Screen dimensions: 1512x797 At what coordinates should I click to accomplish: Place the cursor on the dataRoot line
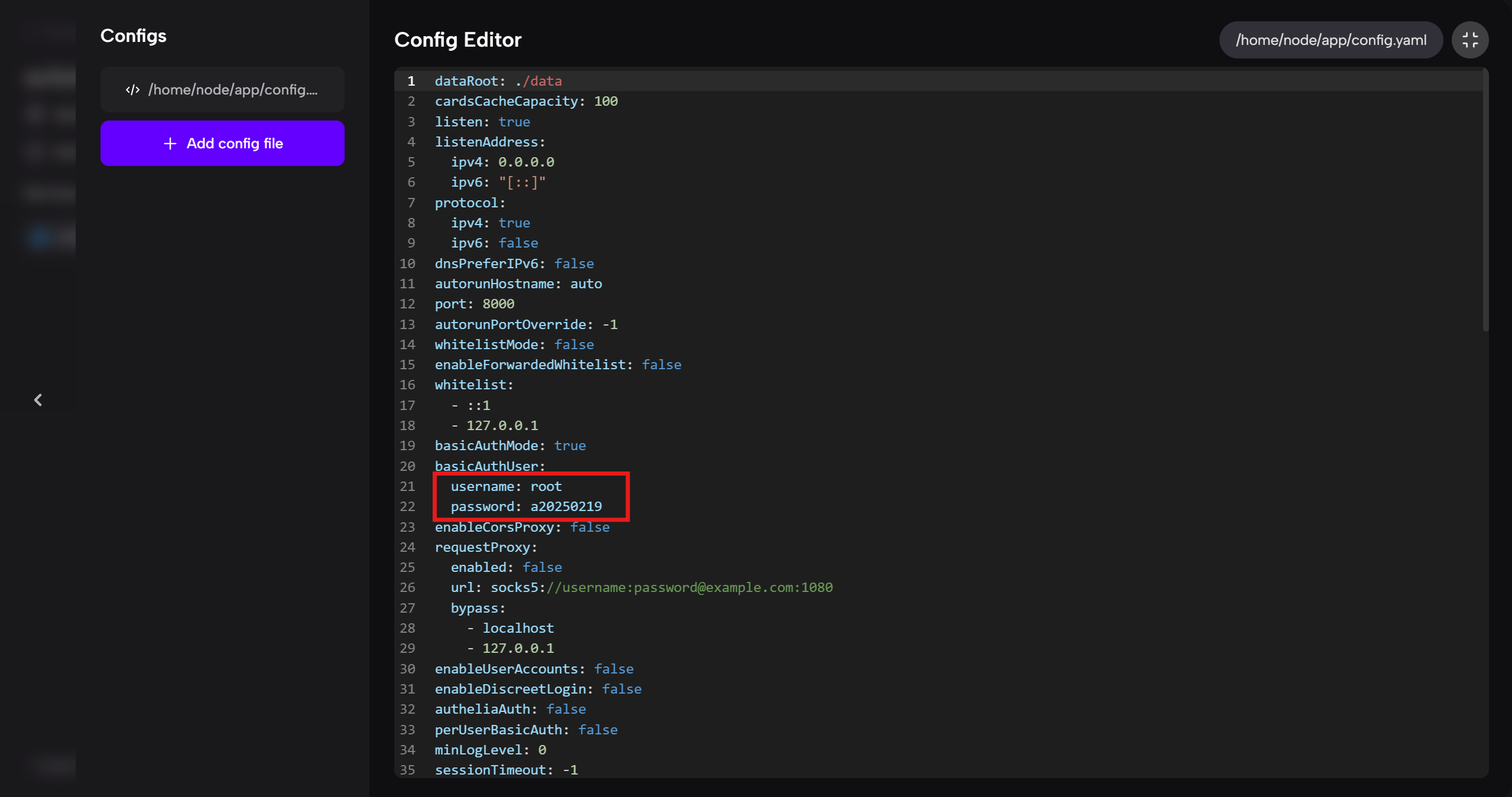pyautogui.click(x=498, y=81)
